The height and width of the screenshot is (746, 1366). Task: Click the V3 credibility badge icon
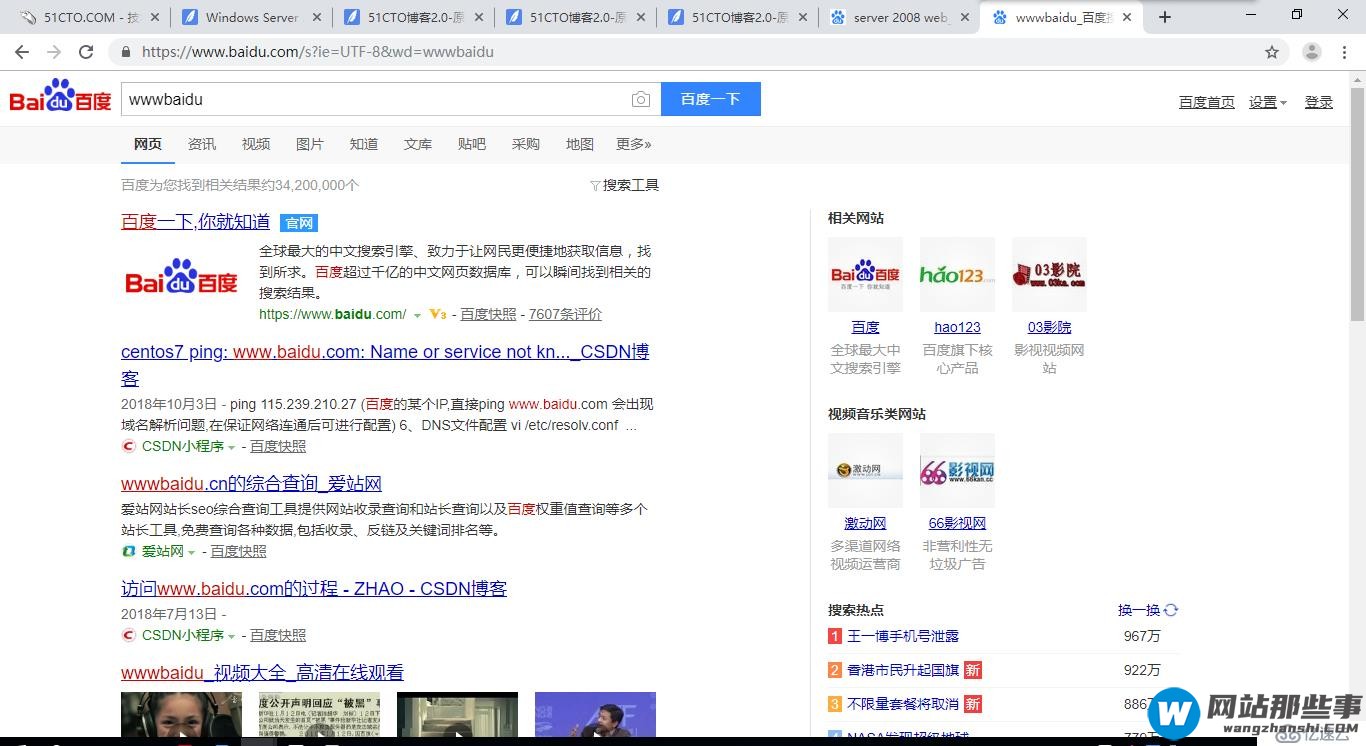pos(437,314)
